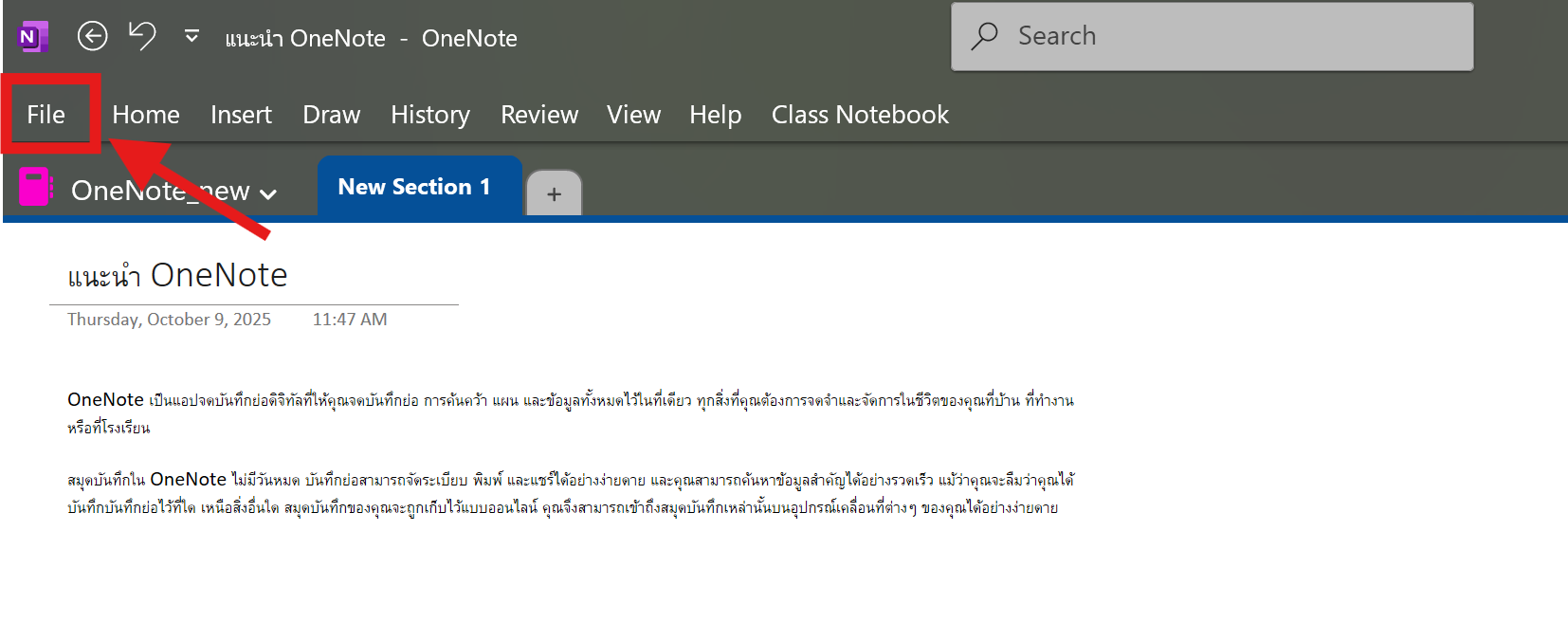1568x641 pixels.
Task: Open the Review tab
Action: (538, 115)
